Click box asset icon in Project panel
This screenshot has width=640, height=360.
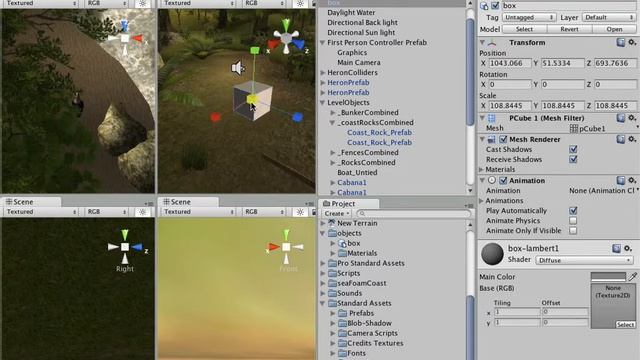point(342,243)
